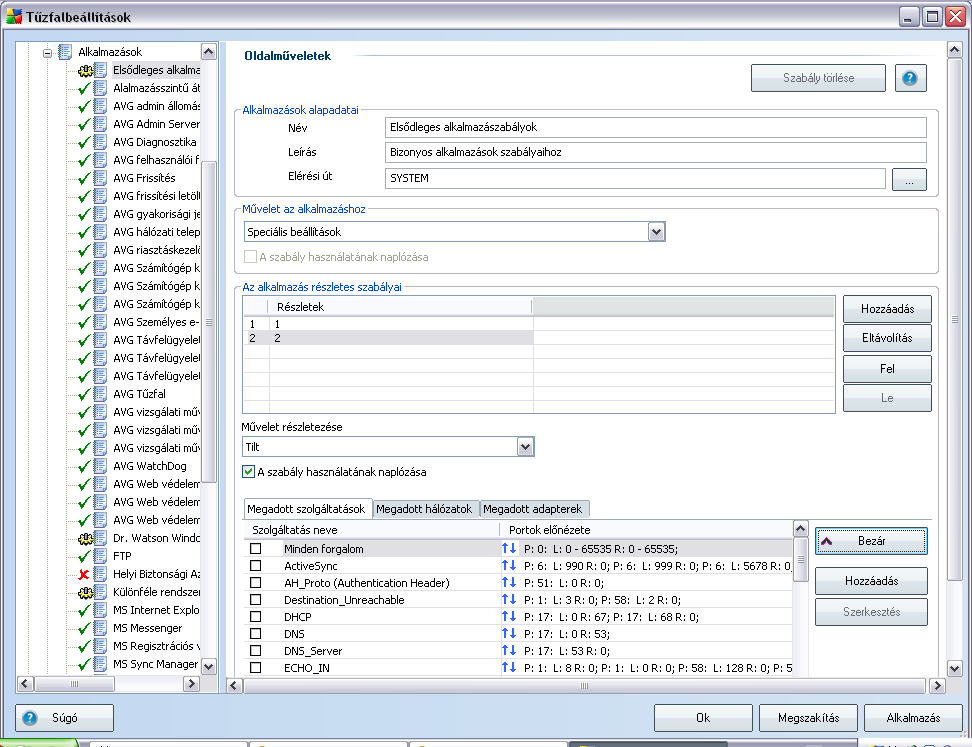Click the Részletek column header
This screenshot has width=972, height=747.
pyautogui.click(x=400, y=306)
